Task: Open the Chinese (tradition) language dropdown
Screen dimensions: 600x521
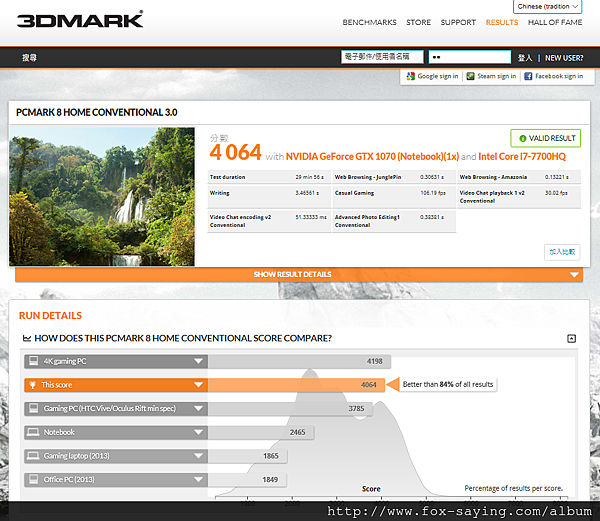Action: tap(547, 7)
